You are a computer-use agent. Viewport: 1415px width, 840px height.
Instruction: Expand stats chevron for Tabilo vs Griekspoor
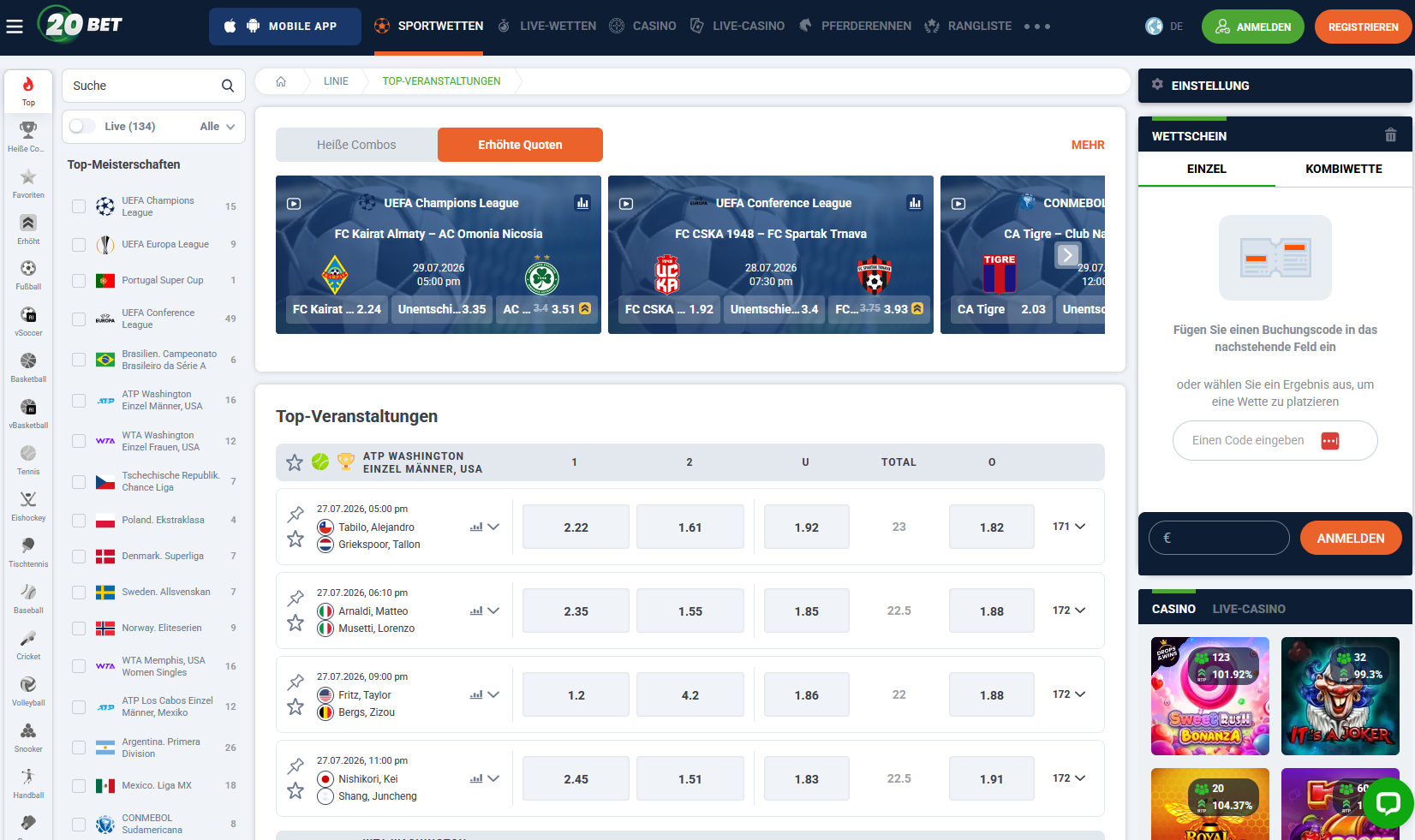click(493, 527)
